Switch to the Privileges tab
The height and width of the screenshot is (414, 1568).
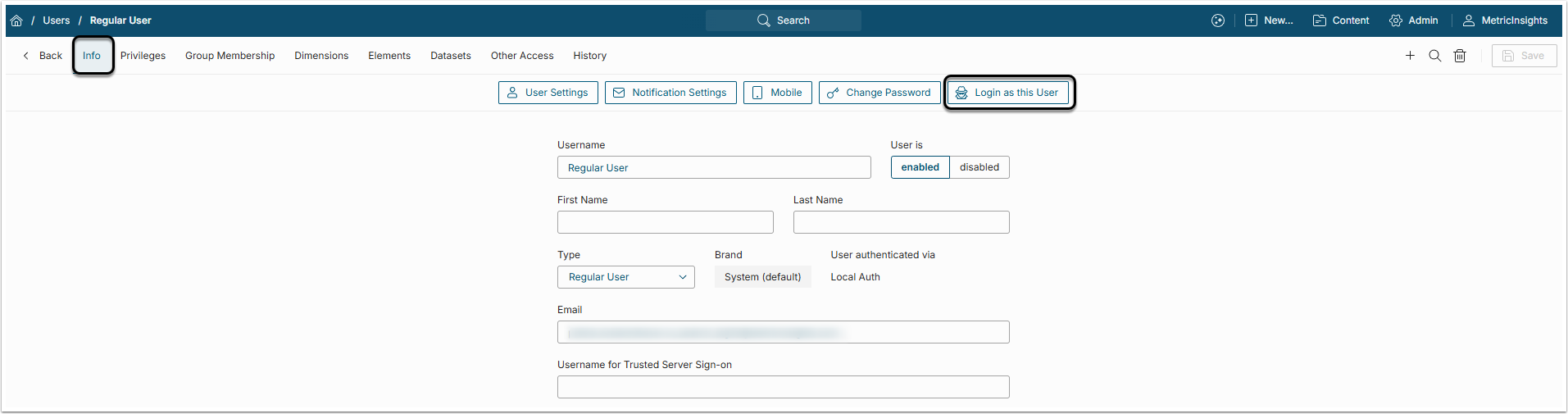pyautogui.click(x=143, y=56)
